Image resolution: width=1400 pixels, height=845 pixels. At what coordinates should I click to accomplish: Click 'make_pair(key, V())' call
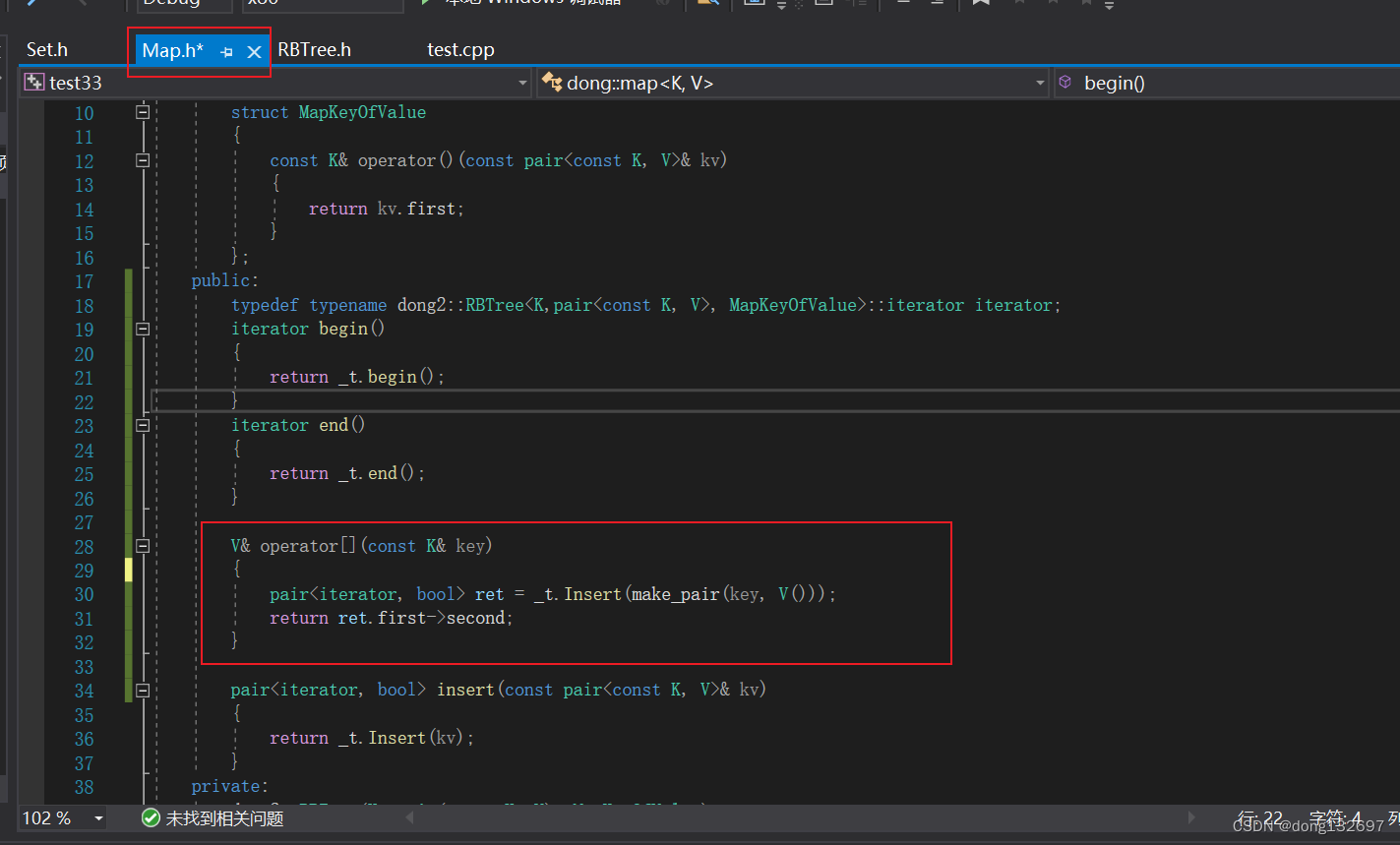pyautogui.click(x=728, y=594)
